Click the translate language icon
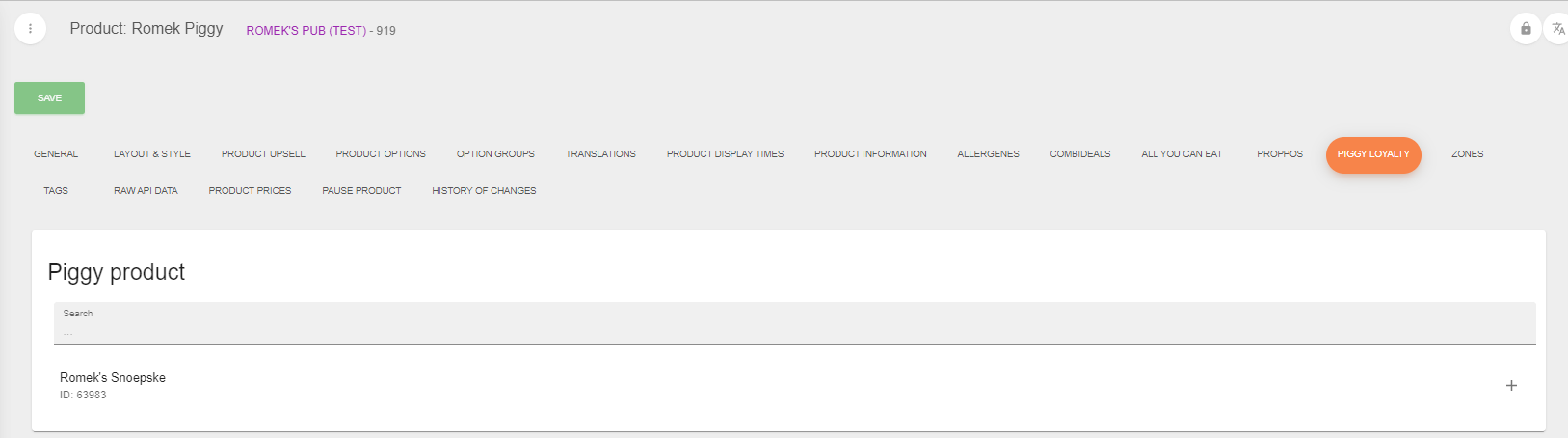The height and width of the screenshot is (438, 1568). click(x=1557, y=28)
